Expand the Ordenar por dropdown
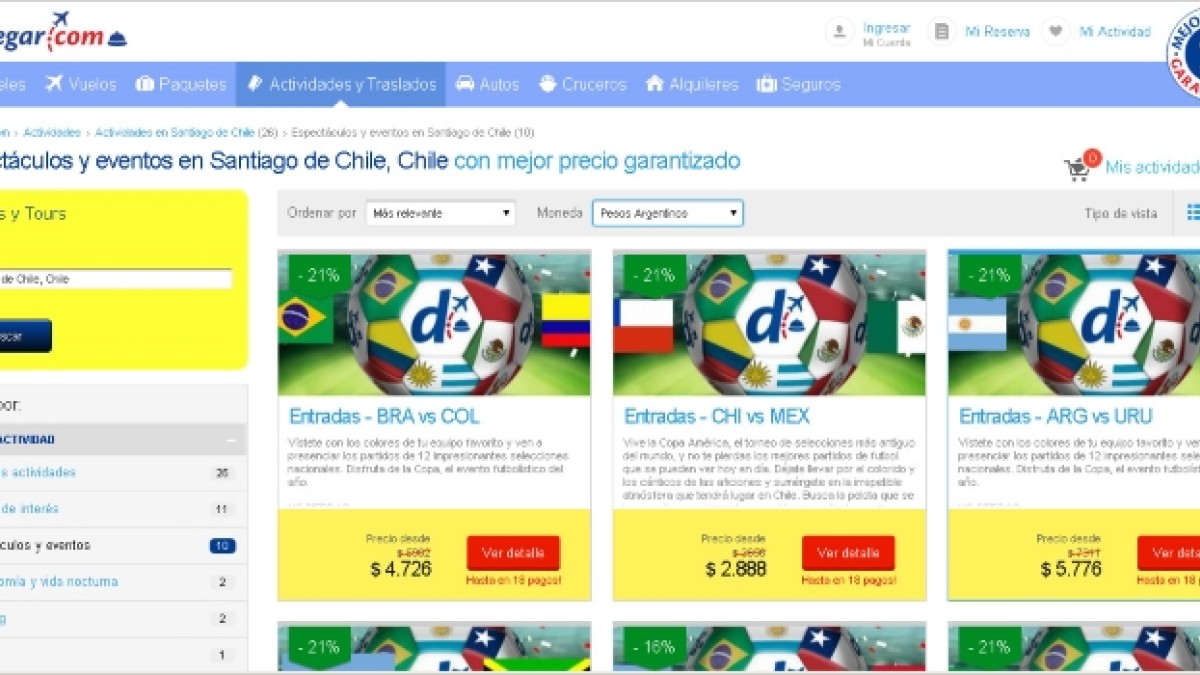 click(x=440, y=213)
